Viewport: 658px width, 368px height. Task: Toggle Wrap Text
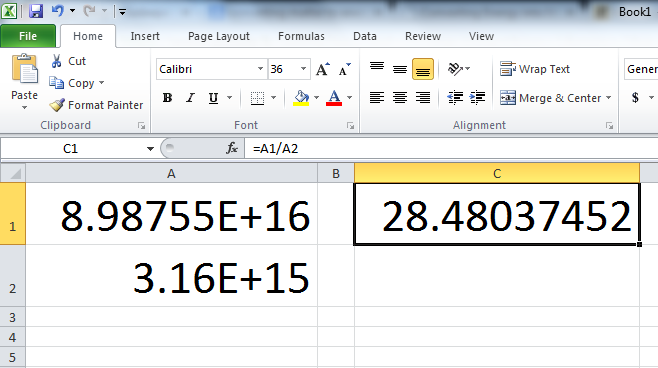[535, 69]
